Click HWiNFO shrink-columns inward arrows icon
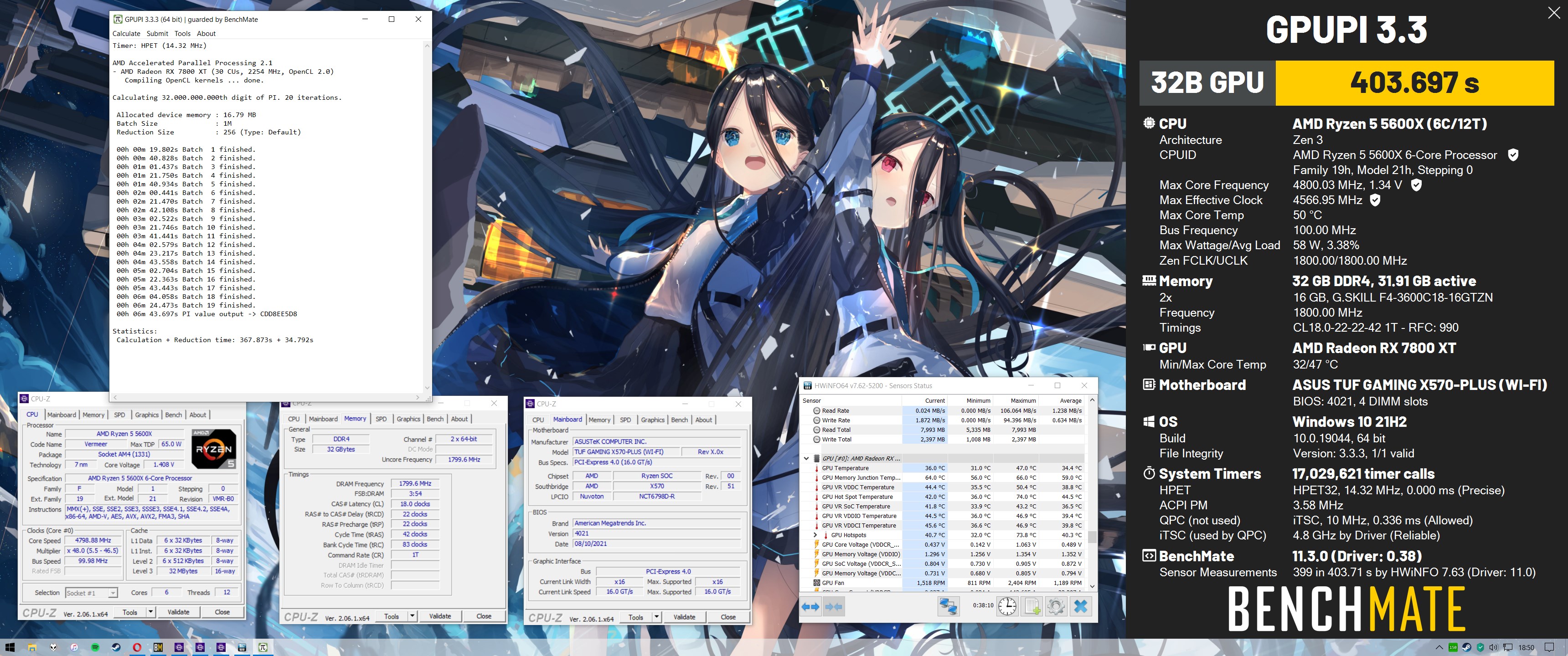The width and height of the screenshot is (1568, 656). tap(833, 607)
